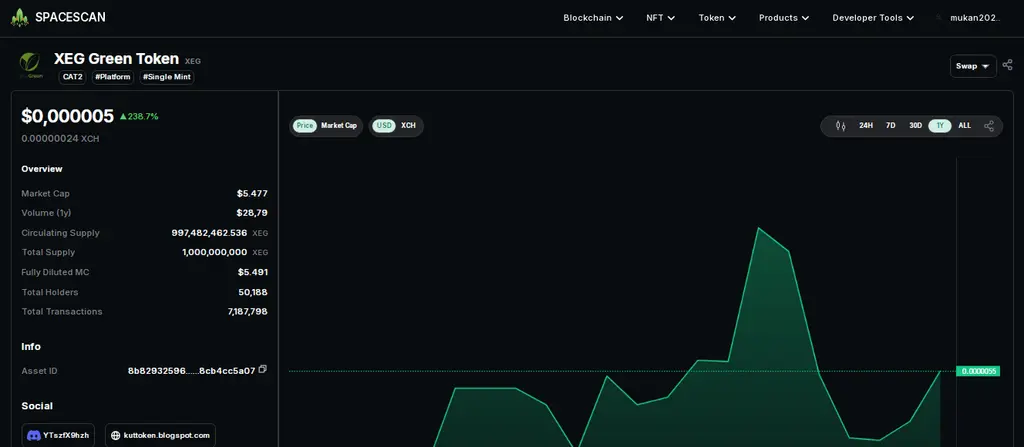The width and height of the screenshot is (1024, 447).
Task: Select the Price chart toggle
Action: [304, 125]
